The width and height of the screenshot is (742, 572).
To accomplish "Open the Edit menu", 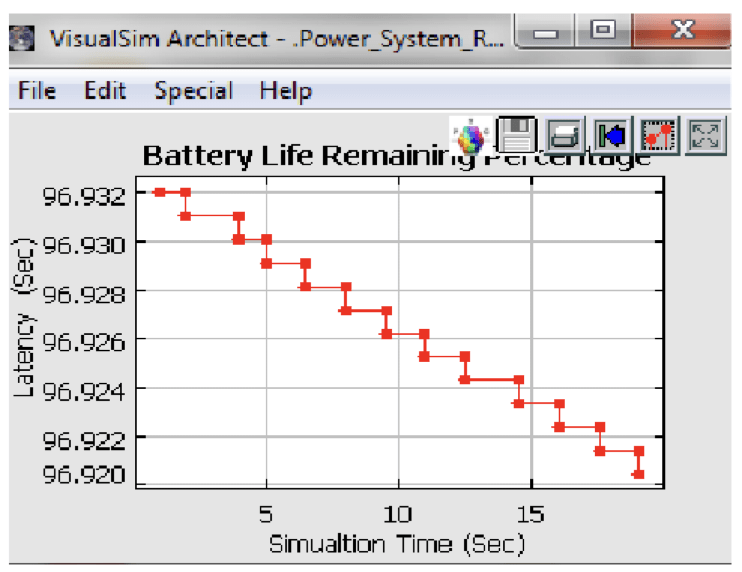I will (105, 91).
